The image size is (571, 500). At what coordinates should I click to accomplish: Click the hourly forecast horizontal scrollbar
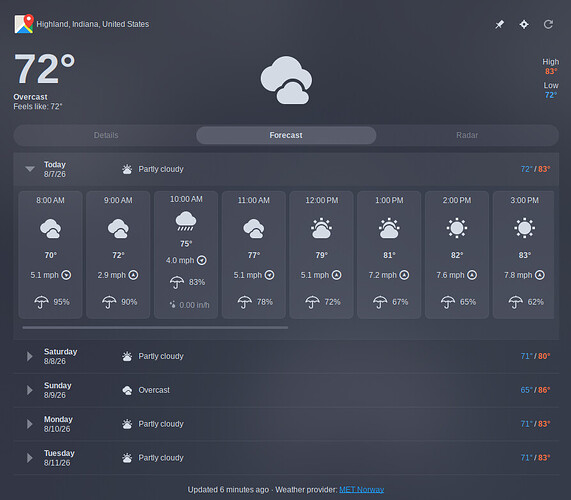click(x=155, y=328)
